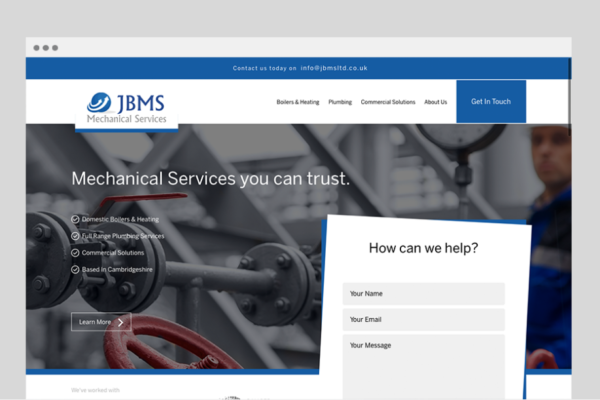The width and height of the screenshot is (600, 400).
Task: Click checkmark icon beside Based In Cambridgeshire
Action: tap(75, 269)
